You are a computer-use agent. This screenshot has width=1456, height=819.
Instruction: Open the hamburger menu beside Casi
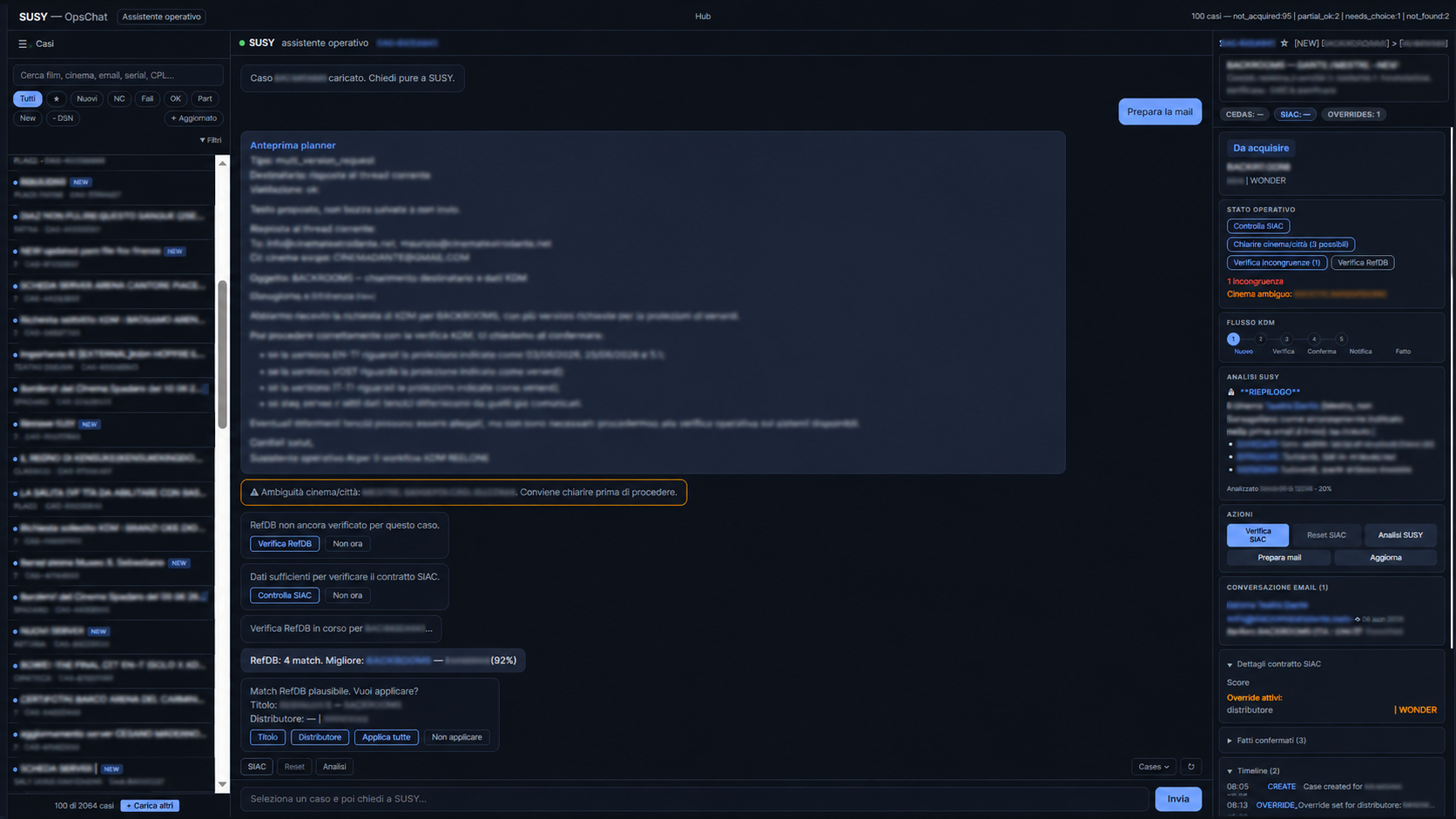(23, 44)
